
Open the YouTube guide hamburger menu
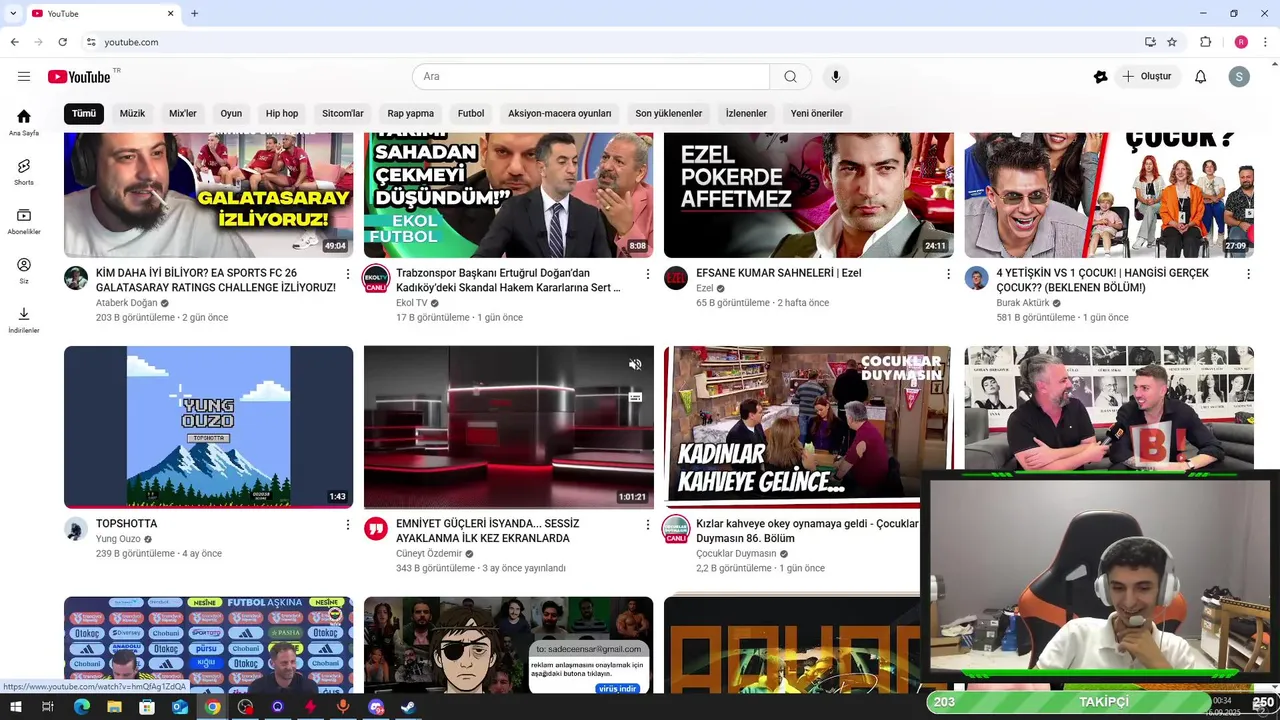click(x=24, y=77)
